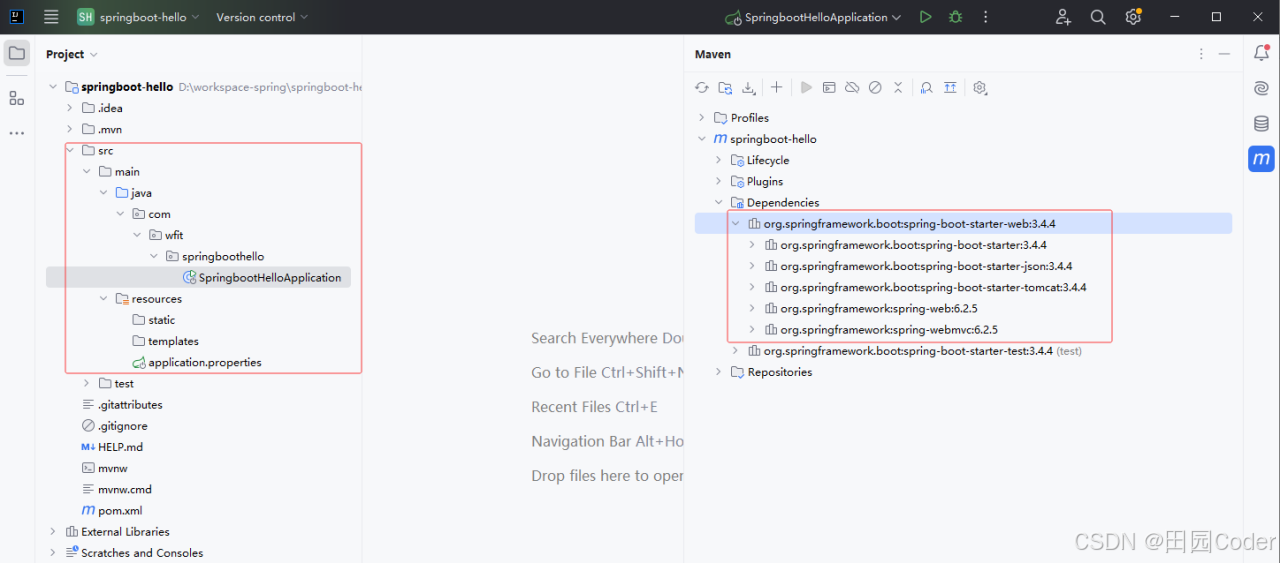Image resolution: width=1280 pixels, height=563 pixels.
Task: Add a Maven project with the plus icon
Action: click(776, 88)
